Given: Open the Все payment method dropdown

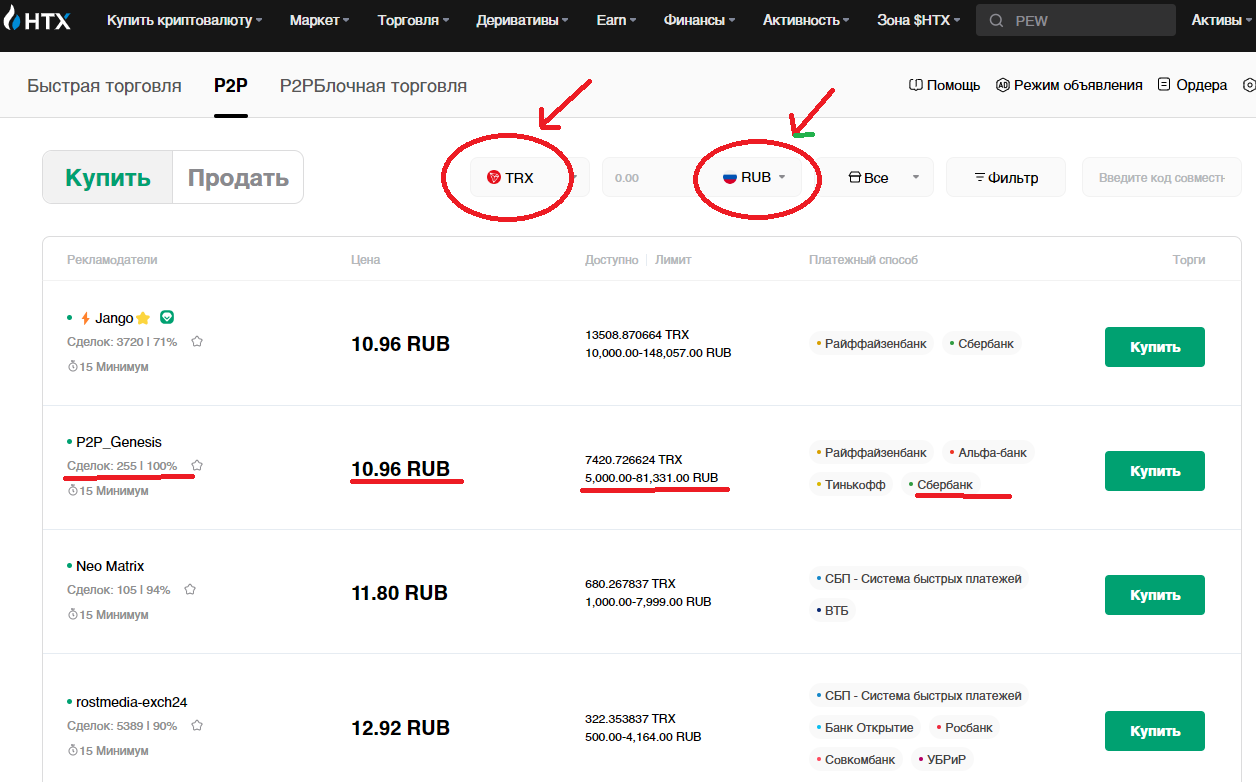Looking at the screenshot, I should tap(883, 177).
